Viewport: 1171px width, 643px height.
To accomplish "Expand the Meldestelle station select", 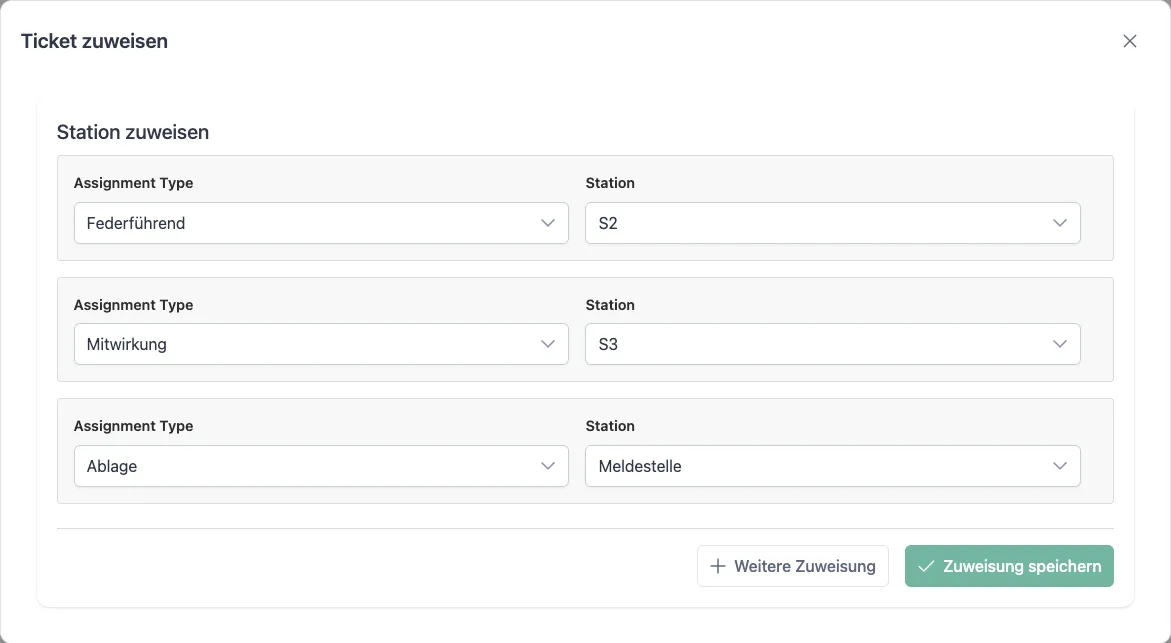I will (x=810, y=466).
